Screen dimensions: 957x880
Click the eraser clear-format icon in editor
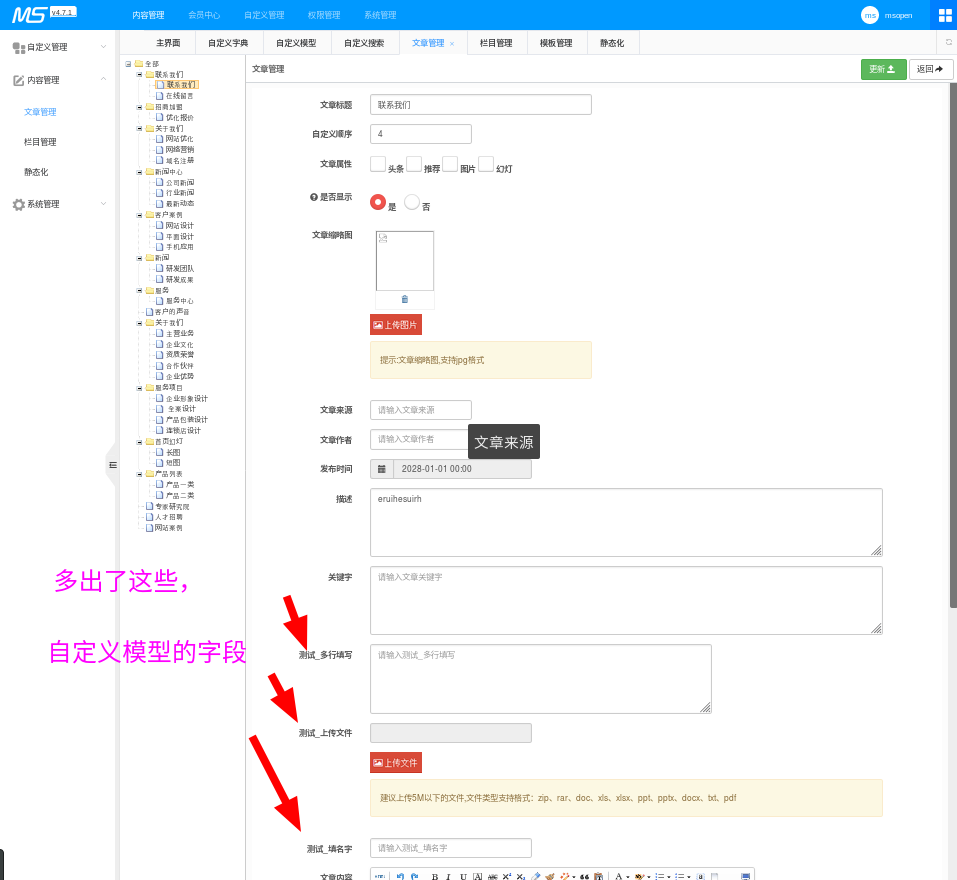(x=535, y=876)
